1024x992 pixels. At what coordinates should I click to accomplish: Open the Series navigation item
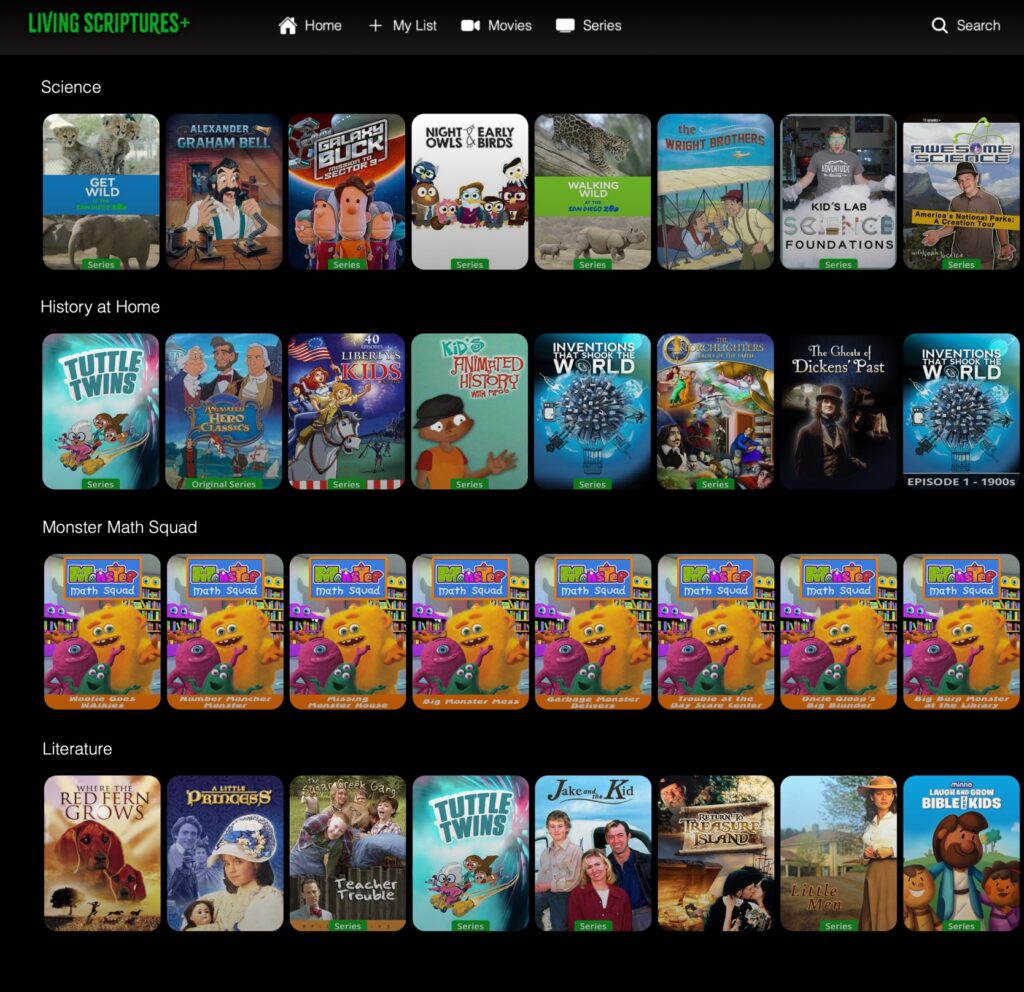coord(588,25)
